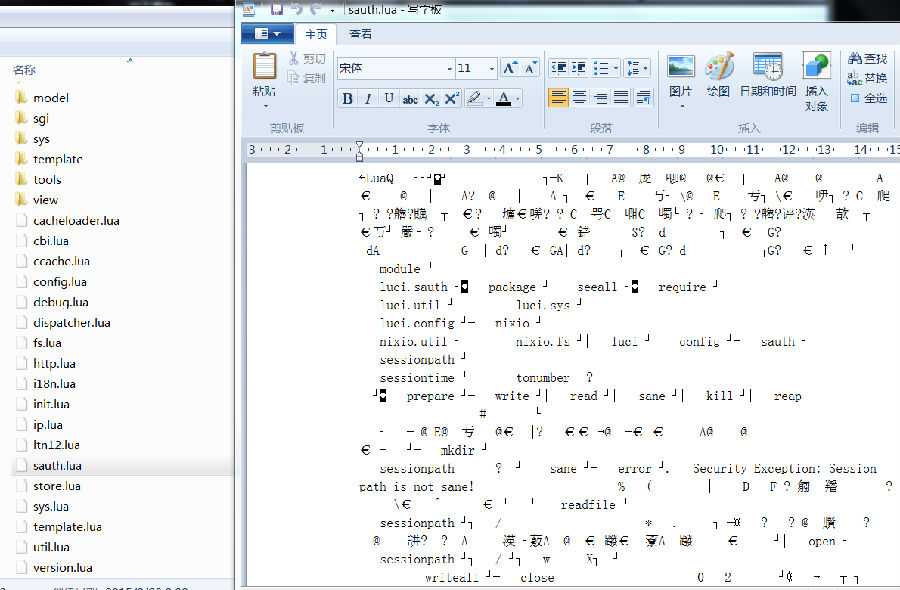
Task: Open the WordPad file menu button
Action: 267,34
